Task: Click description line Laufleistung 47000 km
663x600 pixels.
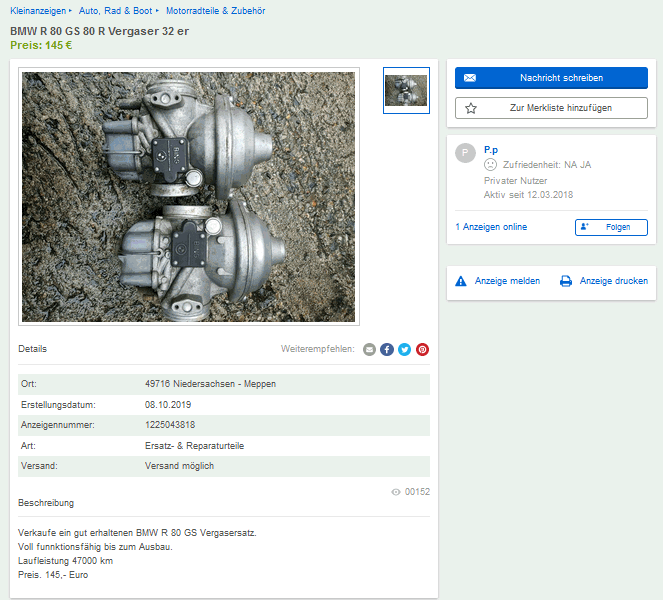Action: click(66, 561)
